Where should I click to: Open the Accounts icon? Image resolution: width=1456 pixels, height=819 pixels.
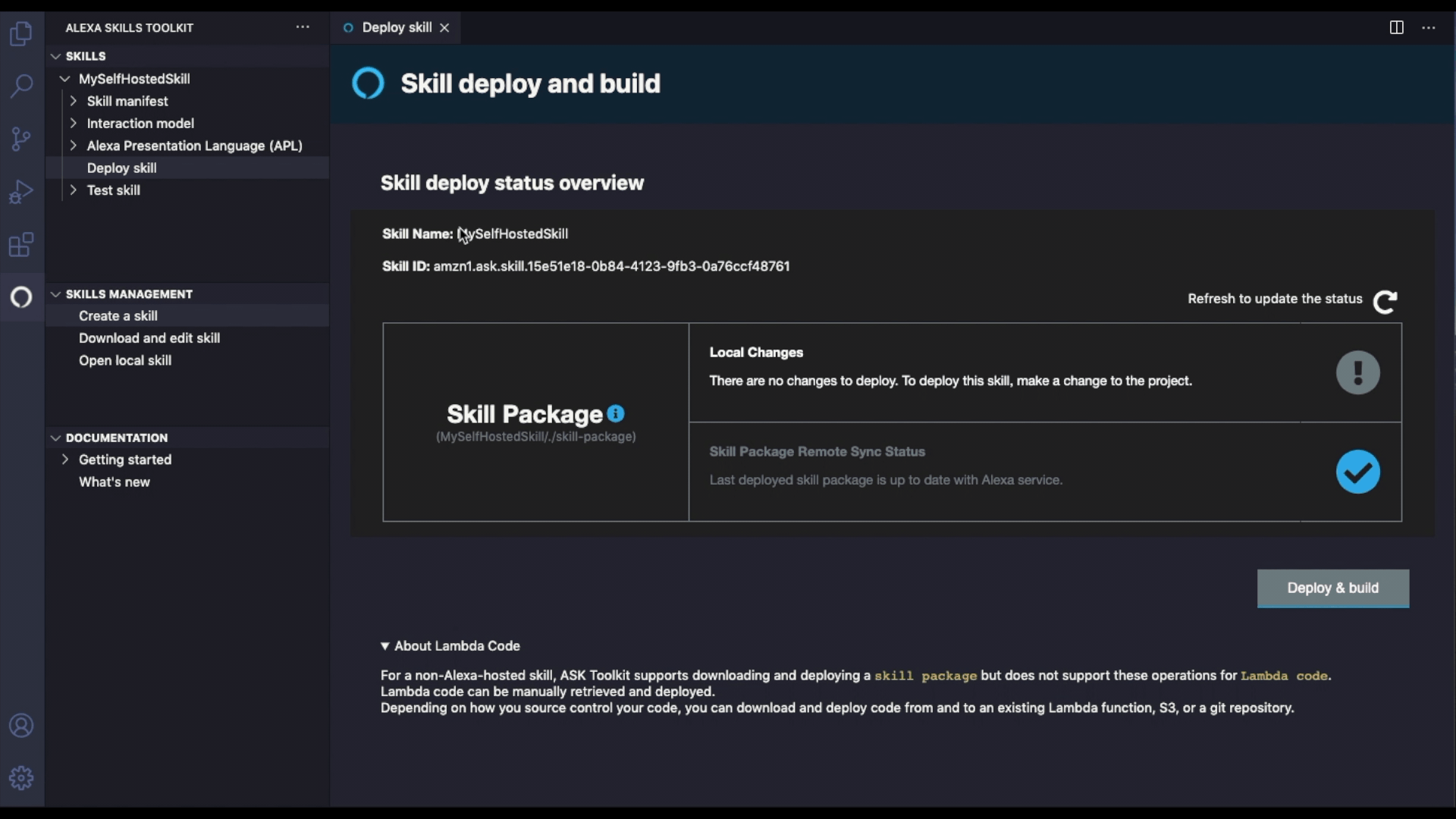pos(21,726)
